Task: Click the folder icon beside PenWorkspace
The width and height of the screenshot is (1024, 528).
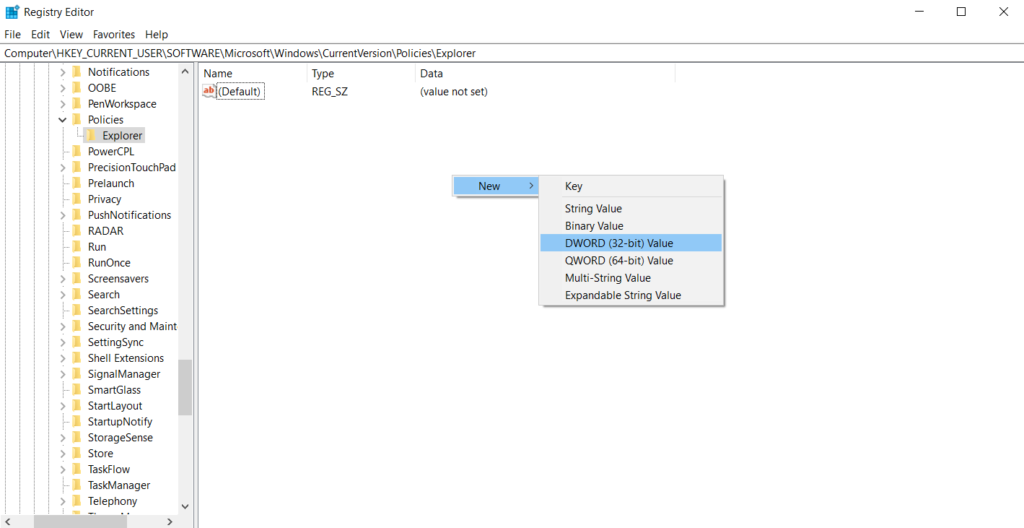Action: pos(76,104)
